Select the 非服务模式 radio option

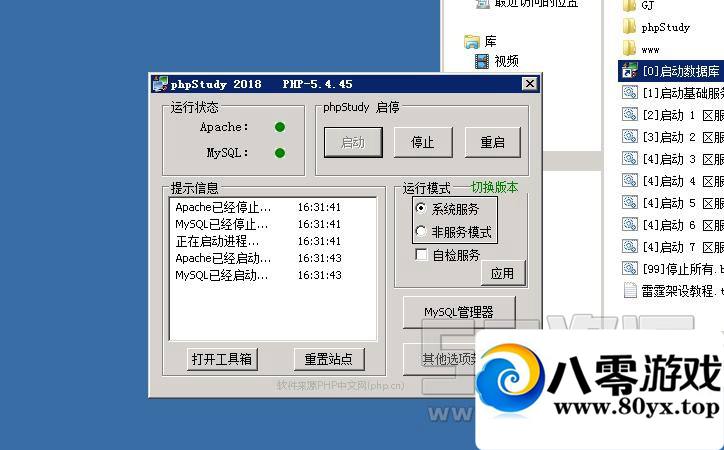(453, 232)
